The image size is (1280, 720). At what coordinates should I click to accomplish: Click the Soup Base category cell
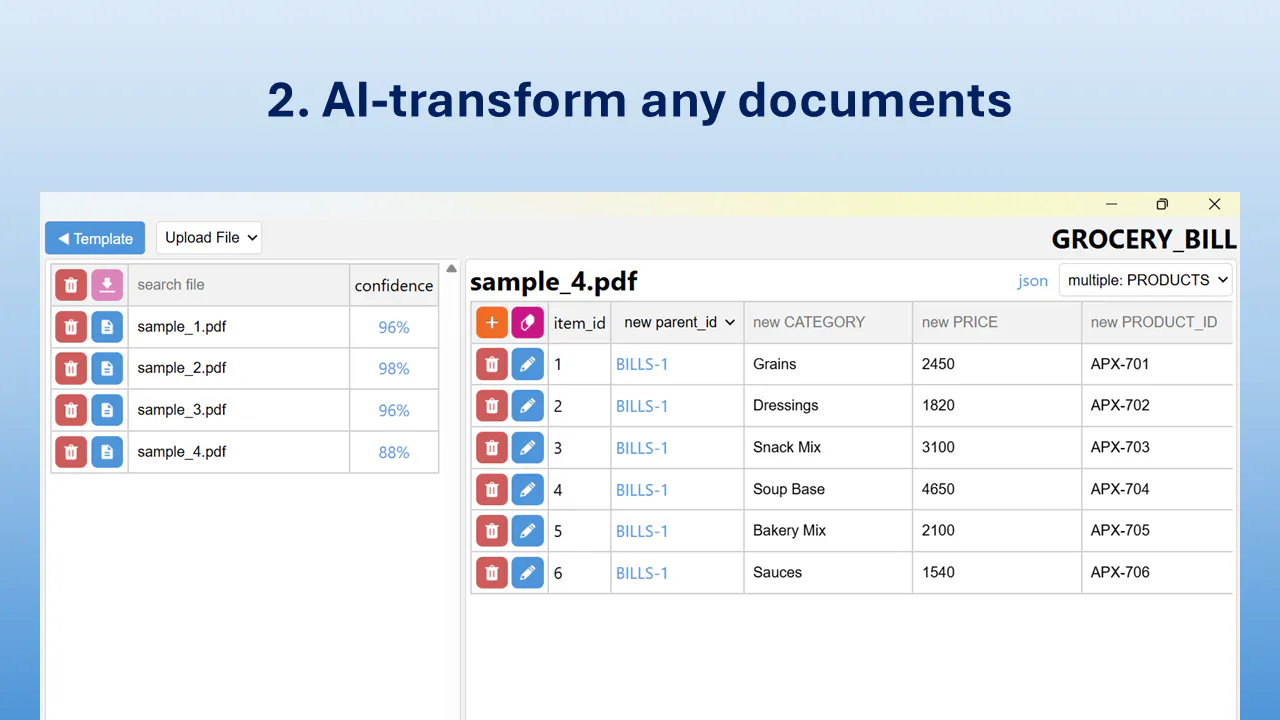pos(829,489)
